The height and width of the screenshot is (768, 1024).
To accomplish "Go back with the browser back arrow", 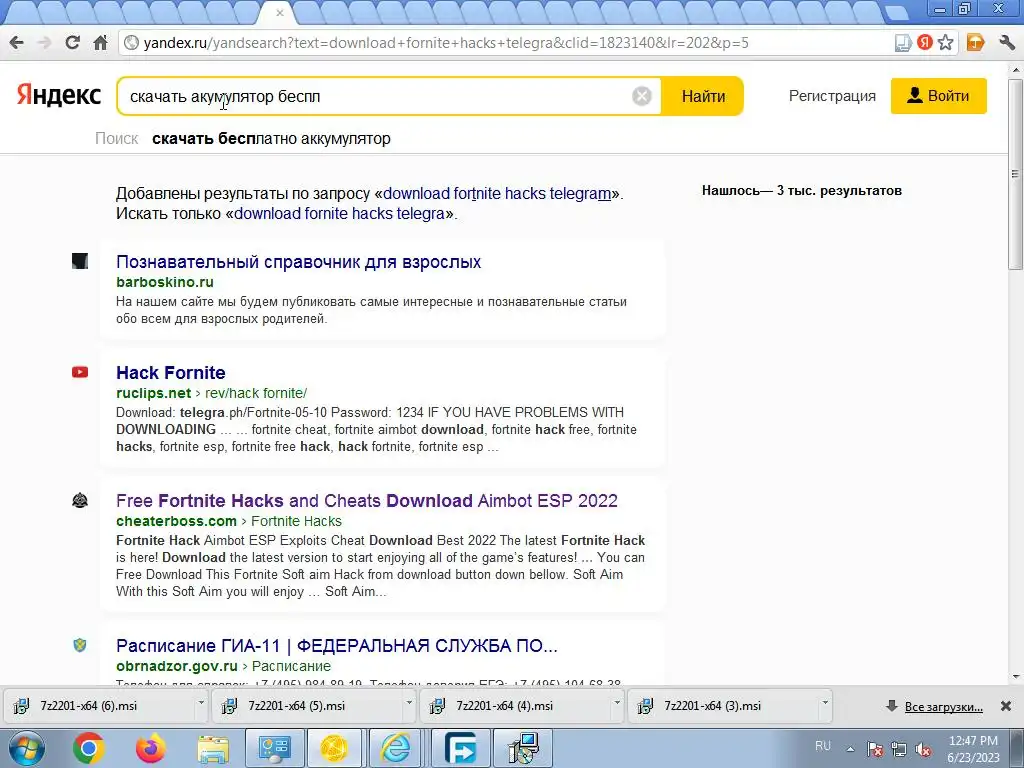I will click(x=17, y=43).
